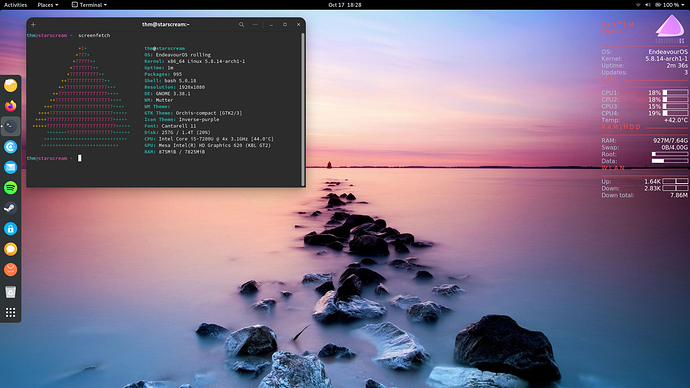Screen dimensions: 690x388
Task: Show all applications grid
Action: click(11, 312)
